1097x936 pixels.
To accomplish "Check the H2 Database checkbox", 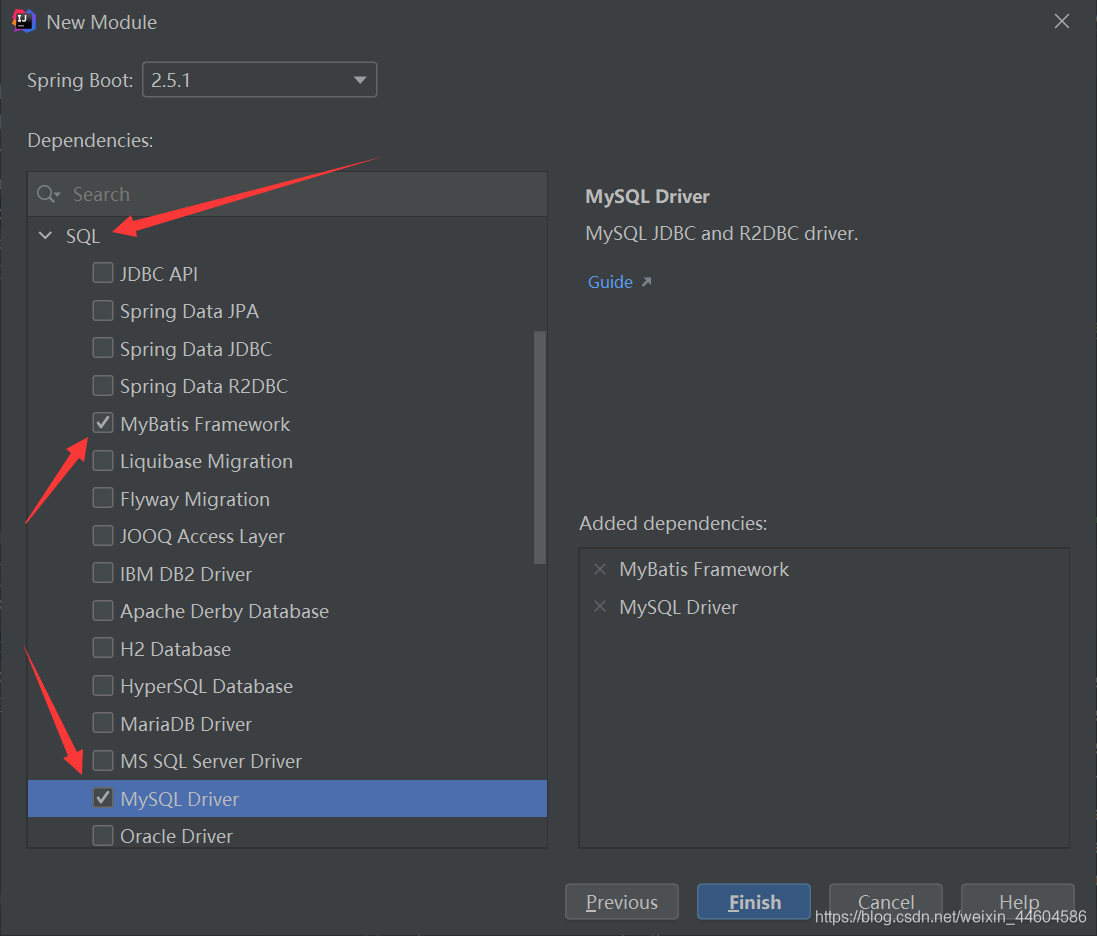I will point(103,648).
